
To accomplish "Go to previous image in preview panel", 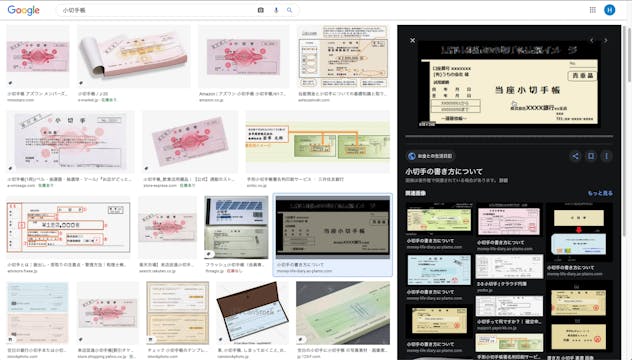I will point(592,40).
